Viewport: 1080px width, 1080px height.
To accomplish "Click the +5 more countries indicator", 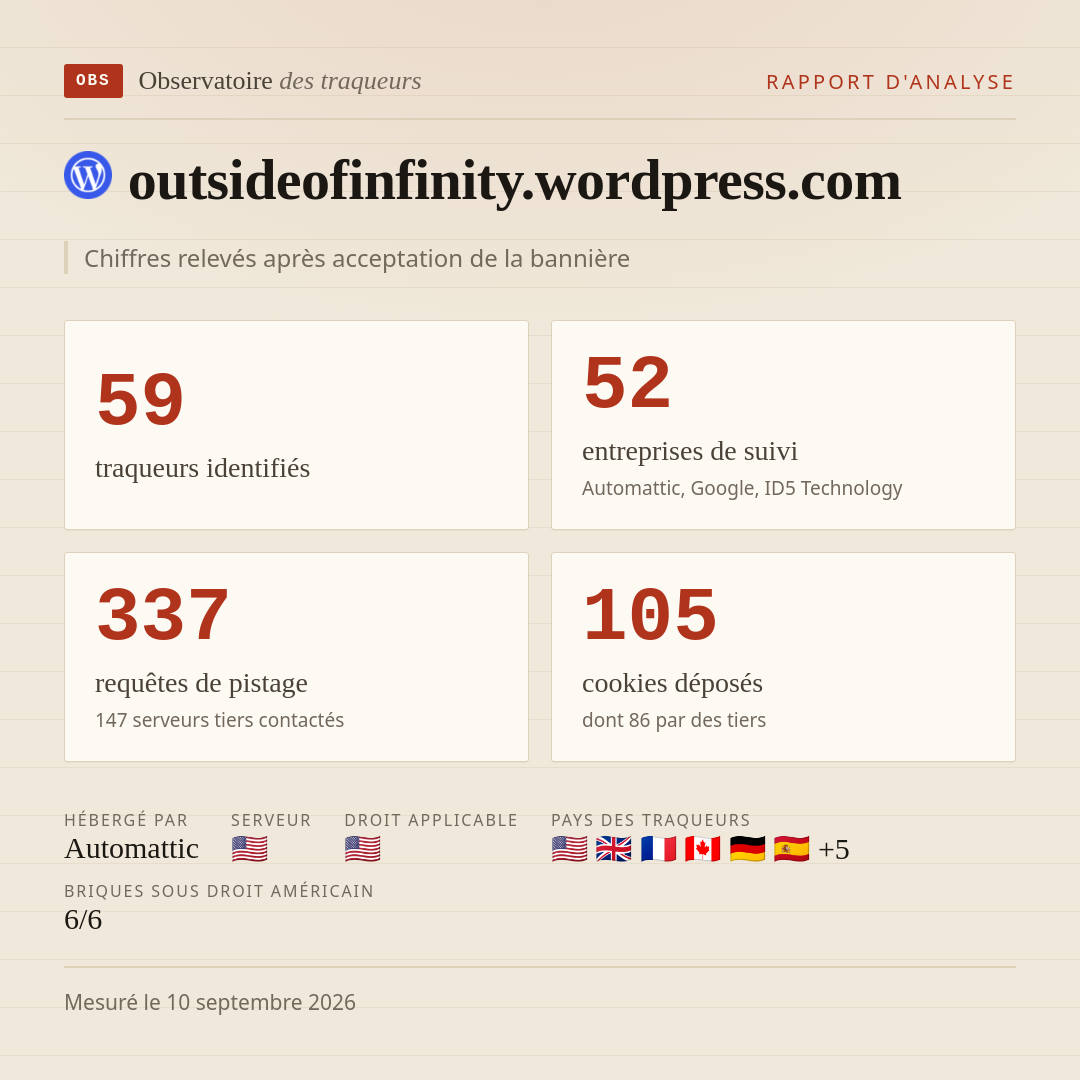I will click(x=833, y=849).
